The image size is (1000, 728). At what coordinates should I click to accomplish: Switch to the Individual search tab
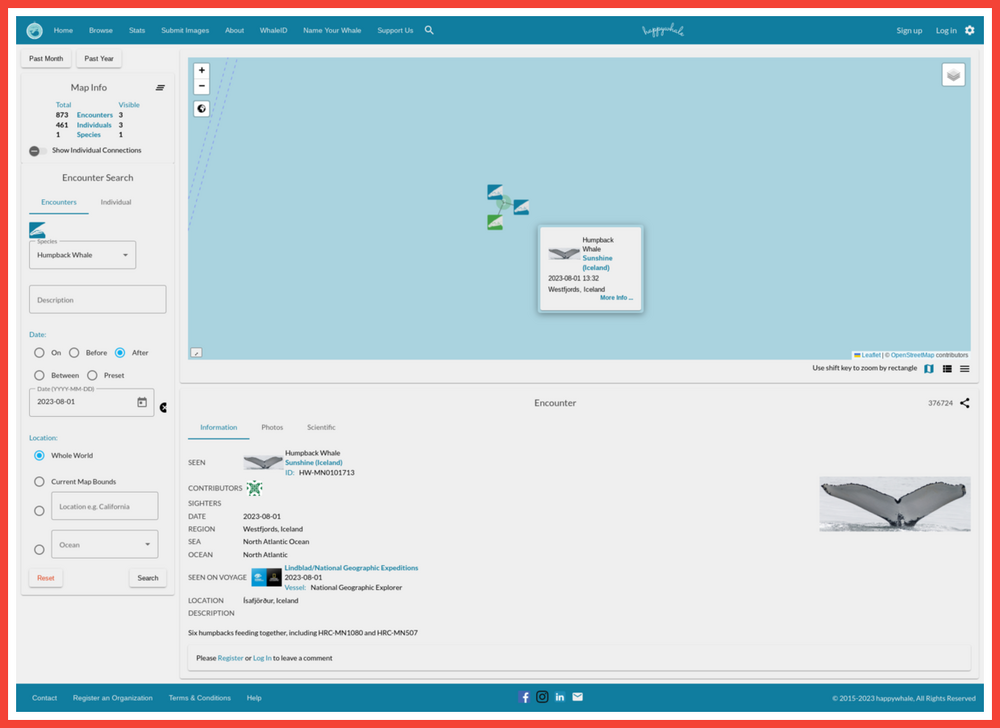point(116,202)
